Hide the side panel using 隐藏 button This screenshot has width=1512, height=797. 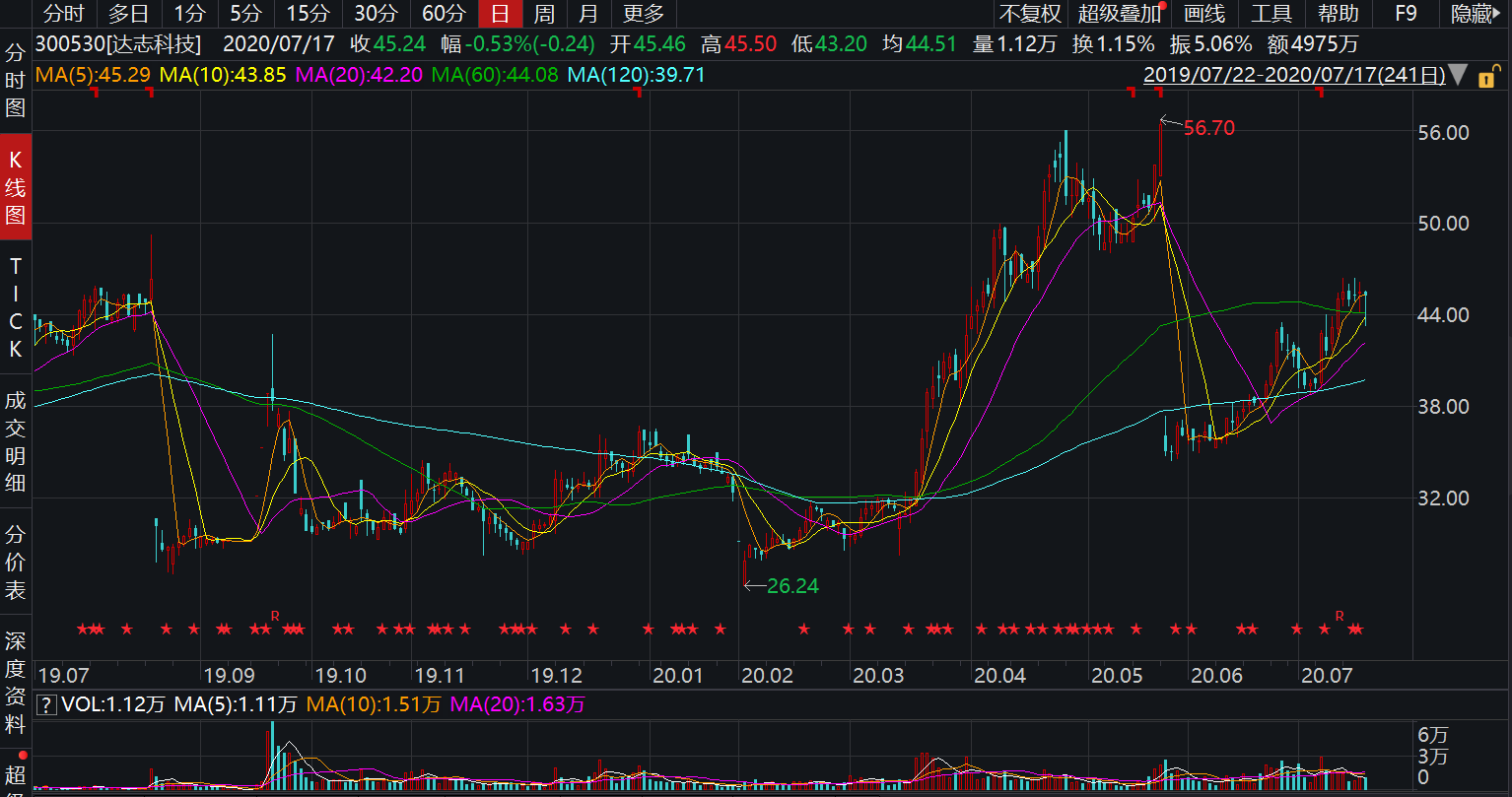(1472, 14)
